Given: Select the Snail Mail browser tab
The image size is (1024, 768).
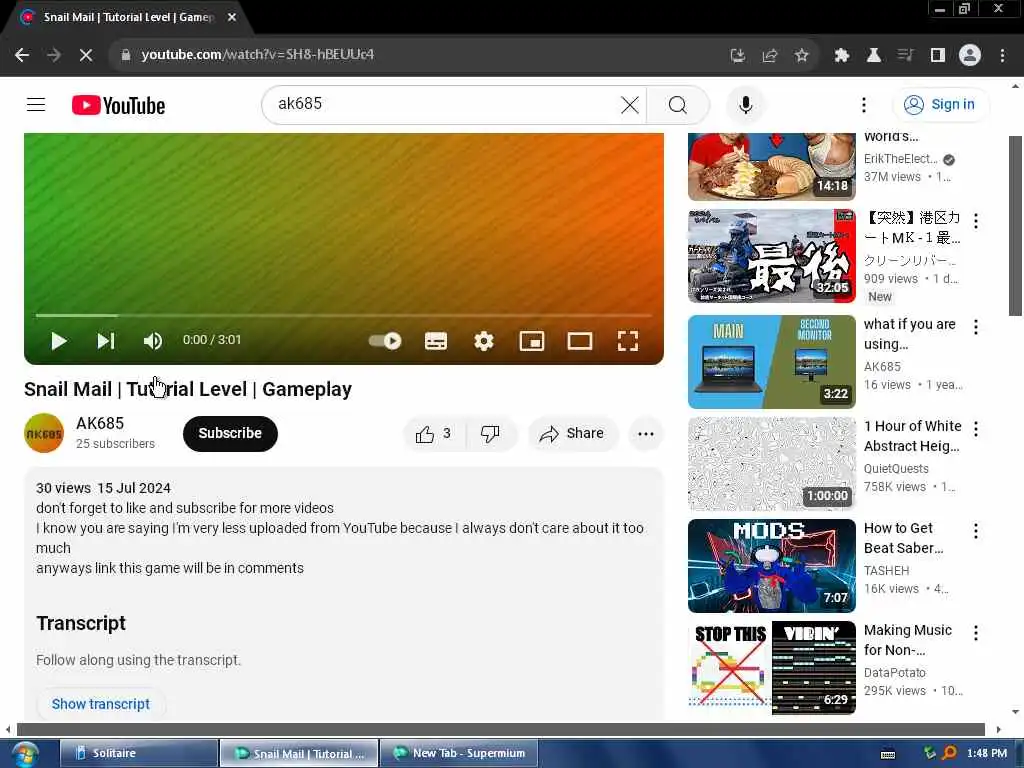Looking at the screenshot, I should [x=128, y=18].
